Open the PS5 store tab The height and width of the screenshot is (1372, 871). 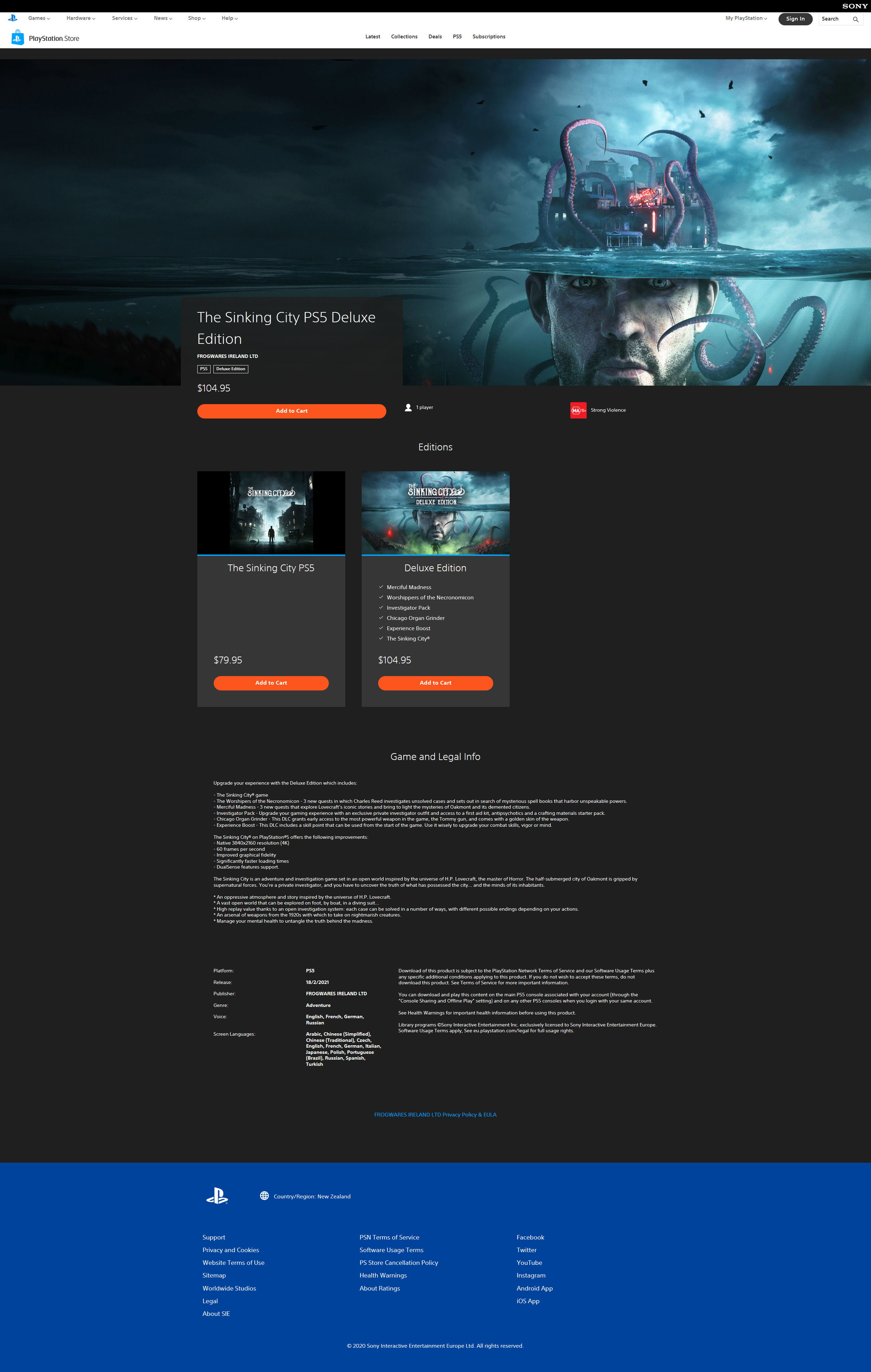tap(458, 36)
